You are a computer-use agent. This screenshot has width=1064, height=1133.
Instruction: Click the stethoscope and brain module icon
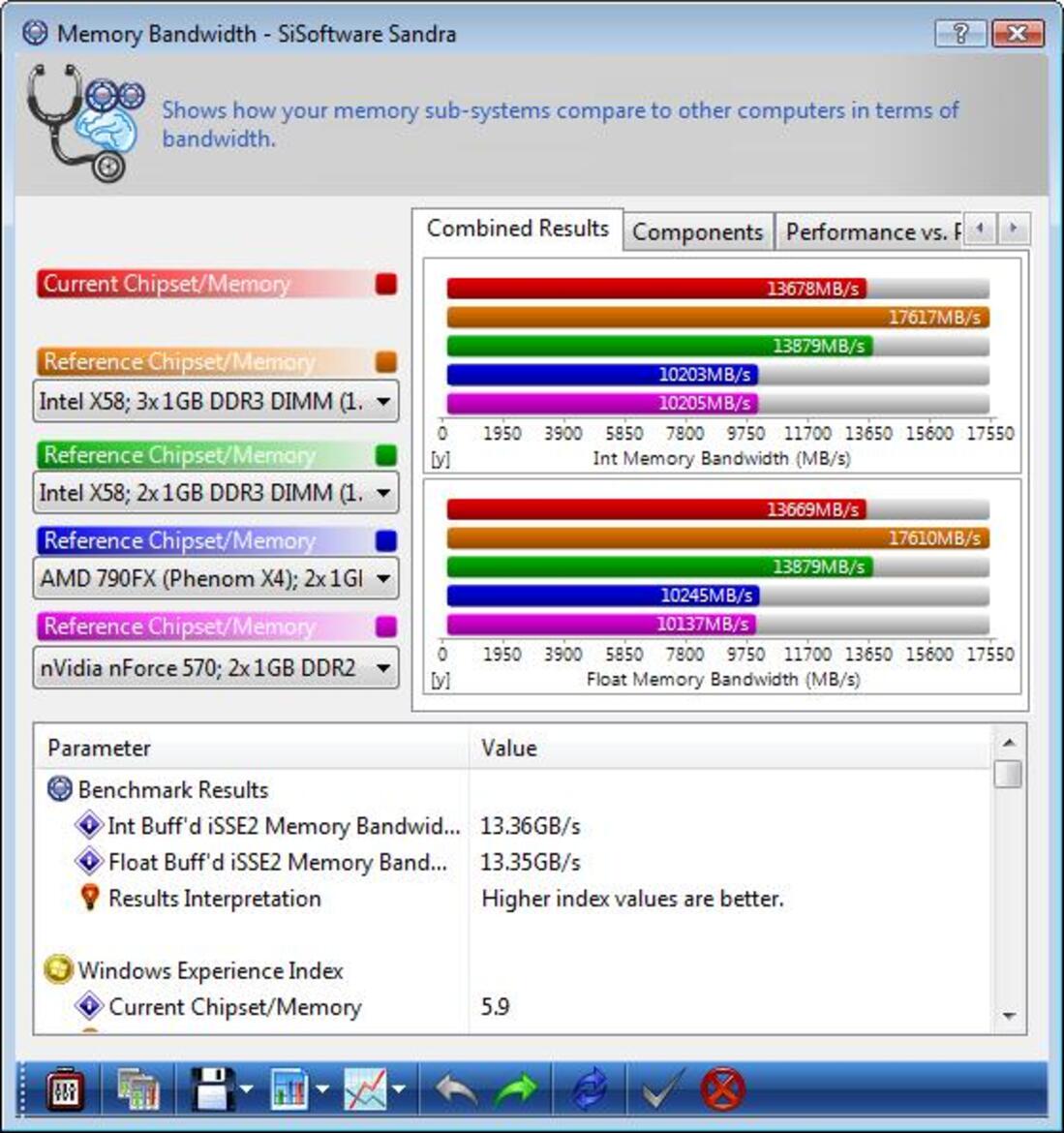pyautogui.click(x=85, y=123)
